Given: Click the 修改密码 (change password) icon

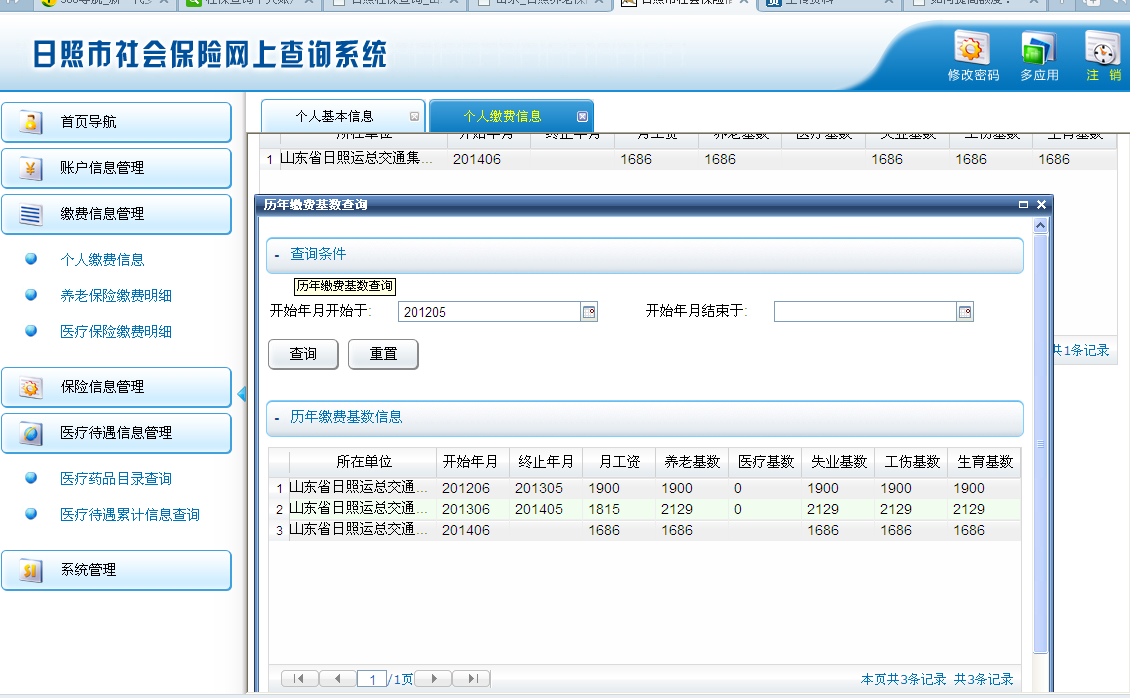Looking at the screenshot, I should coord(972,50).
